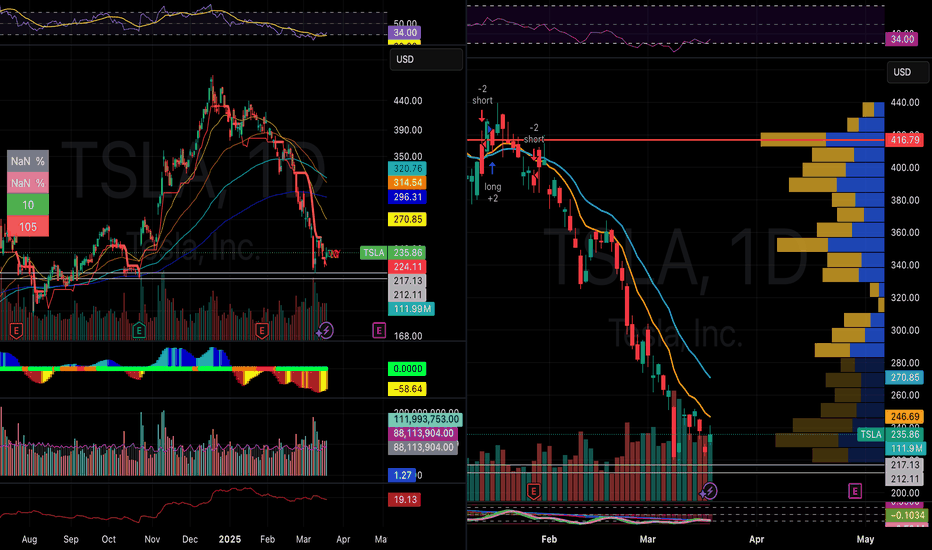This screenshot has height=550, width=932.
Task: Click the purple 34.00 RSI label, left chart
Action: pyautogui.click(x=404, y=33)
